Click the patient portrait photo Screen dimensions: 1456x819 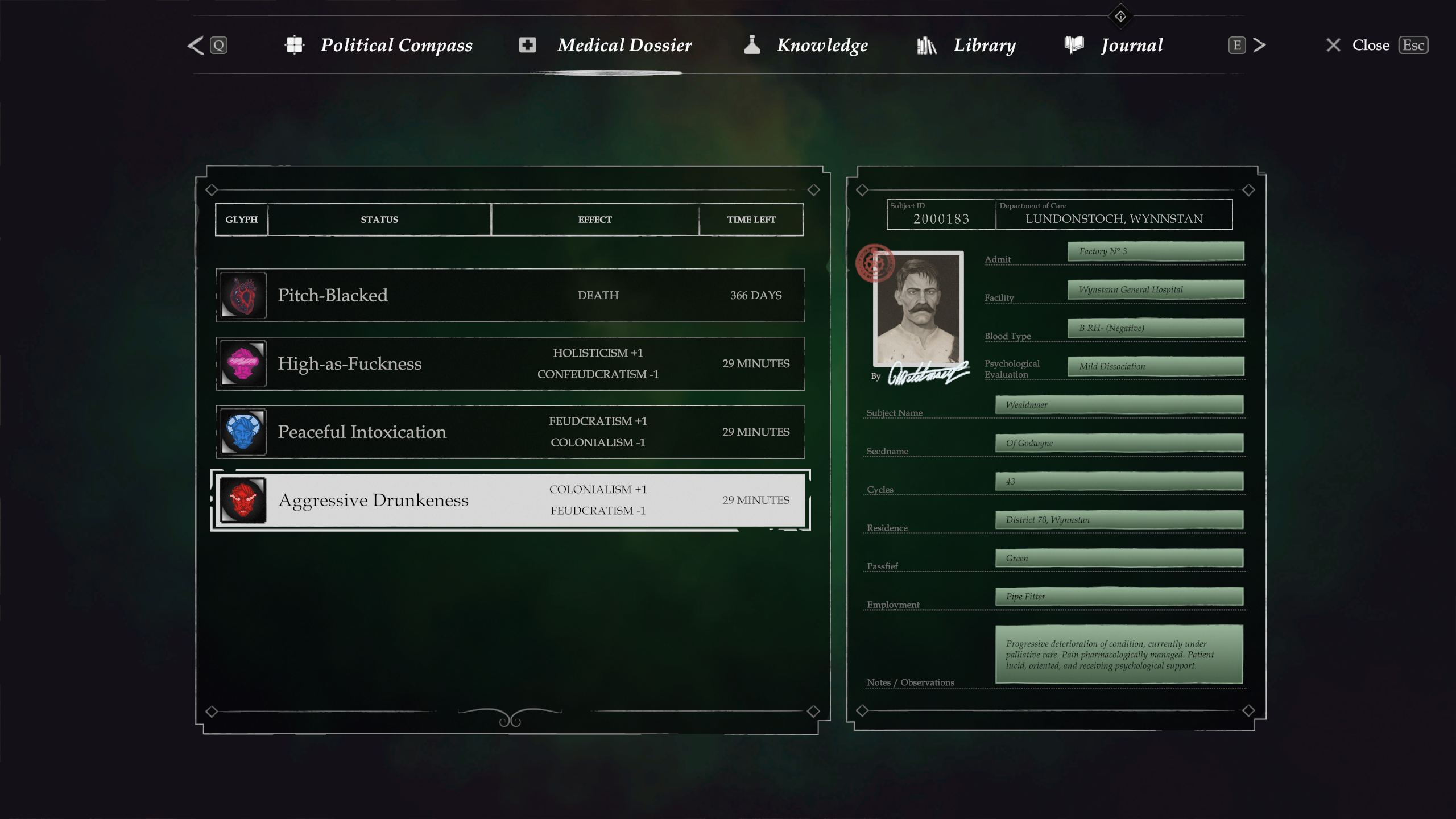(918, 308)
